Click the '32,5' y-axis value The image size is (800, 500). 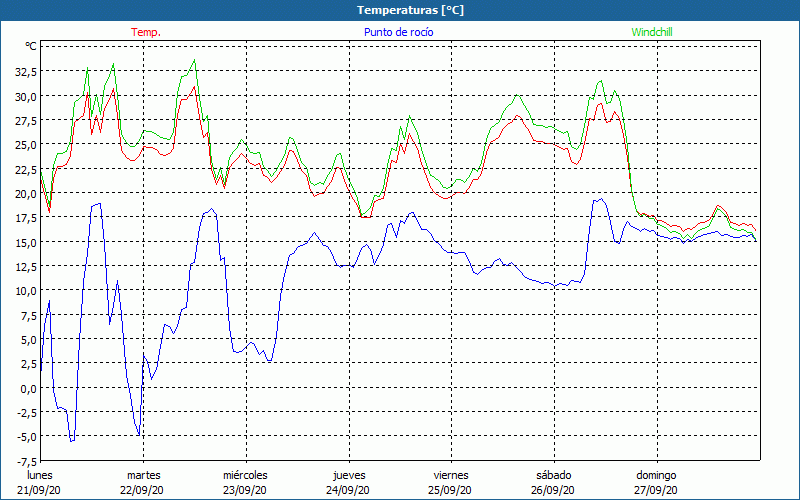coord(26,72)
